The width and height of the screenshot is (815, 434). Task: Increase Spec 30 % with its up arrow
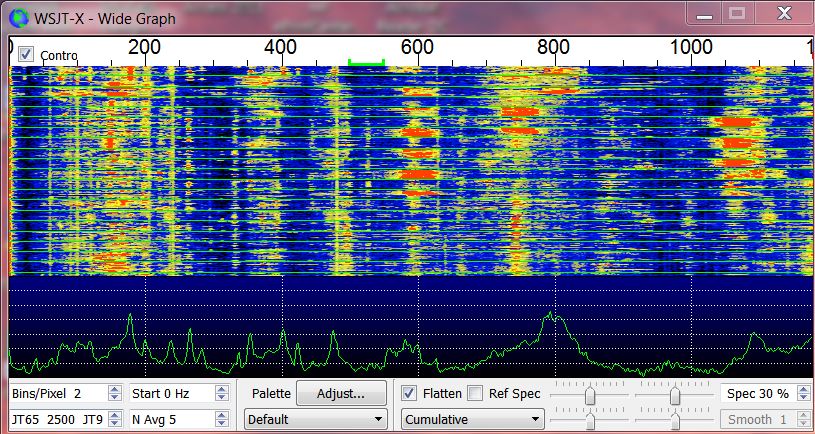pyautogui.click(x=805, y=389)
